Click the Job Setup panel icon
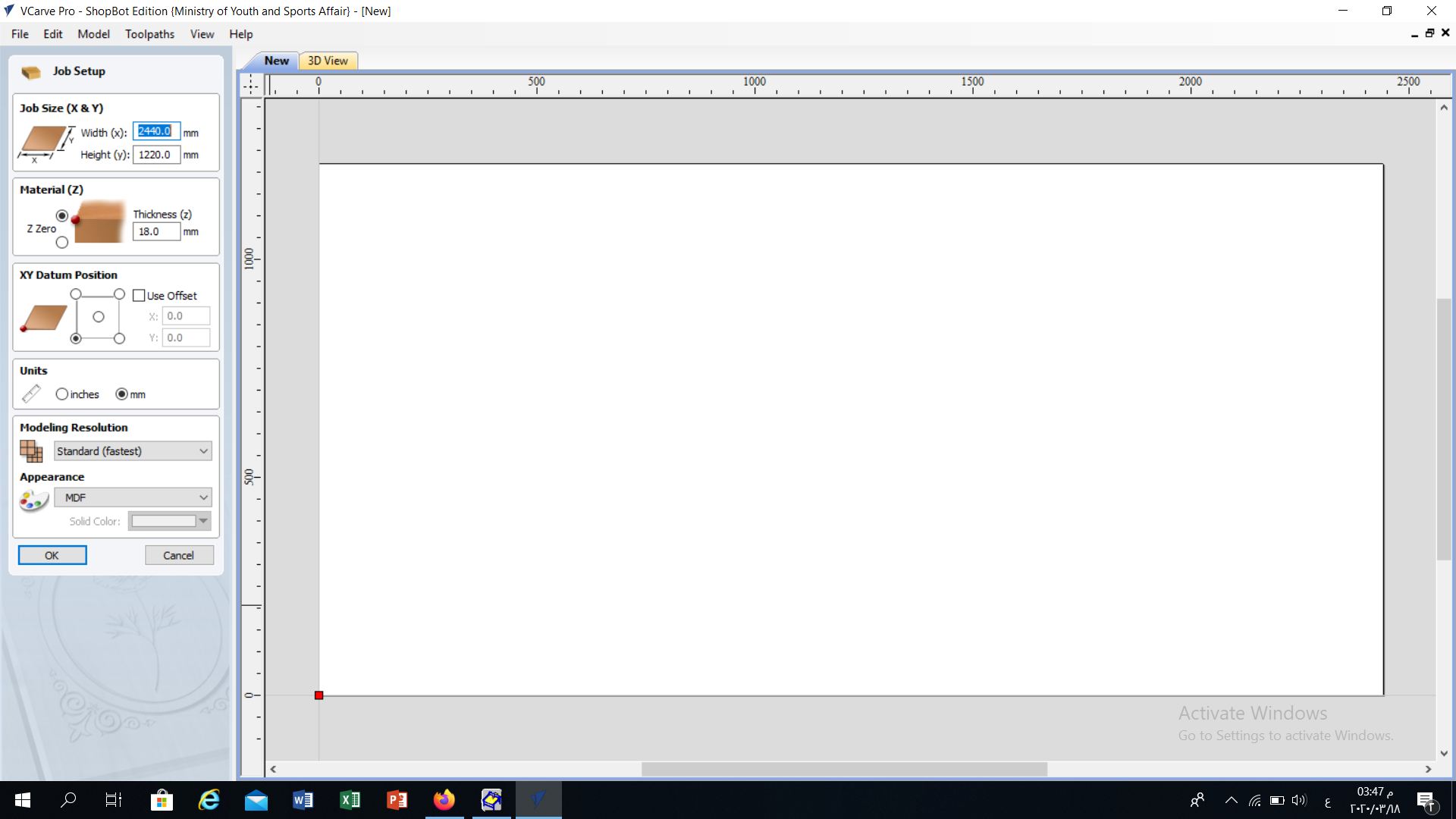 tap(31, 72)
